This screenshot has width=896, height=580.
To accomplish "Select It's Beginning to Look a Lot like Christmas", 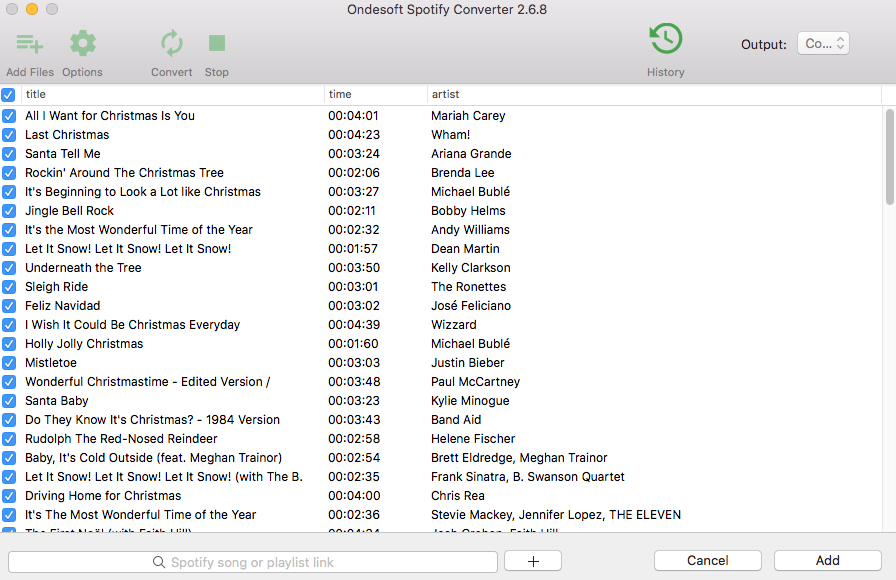I will (143, 192).
